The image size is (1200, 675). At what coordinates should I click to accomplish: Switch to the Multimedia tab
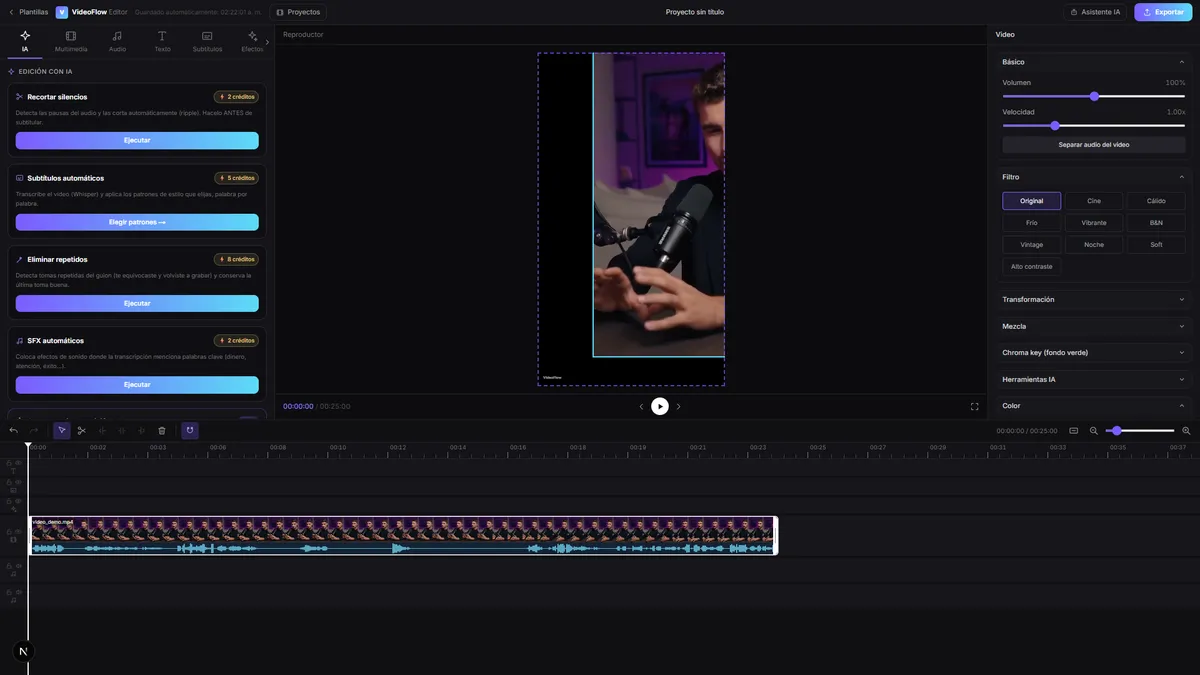point(71,41)
